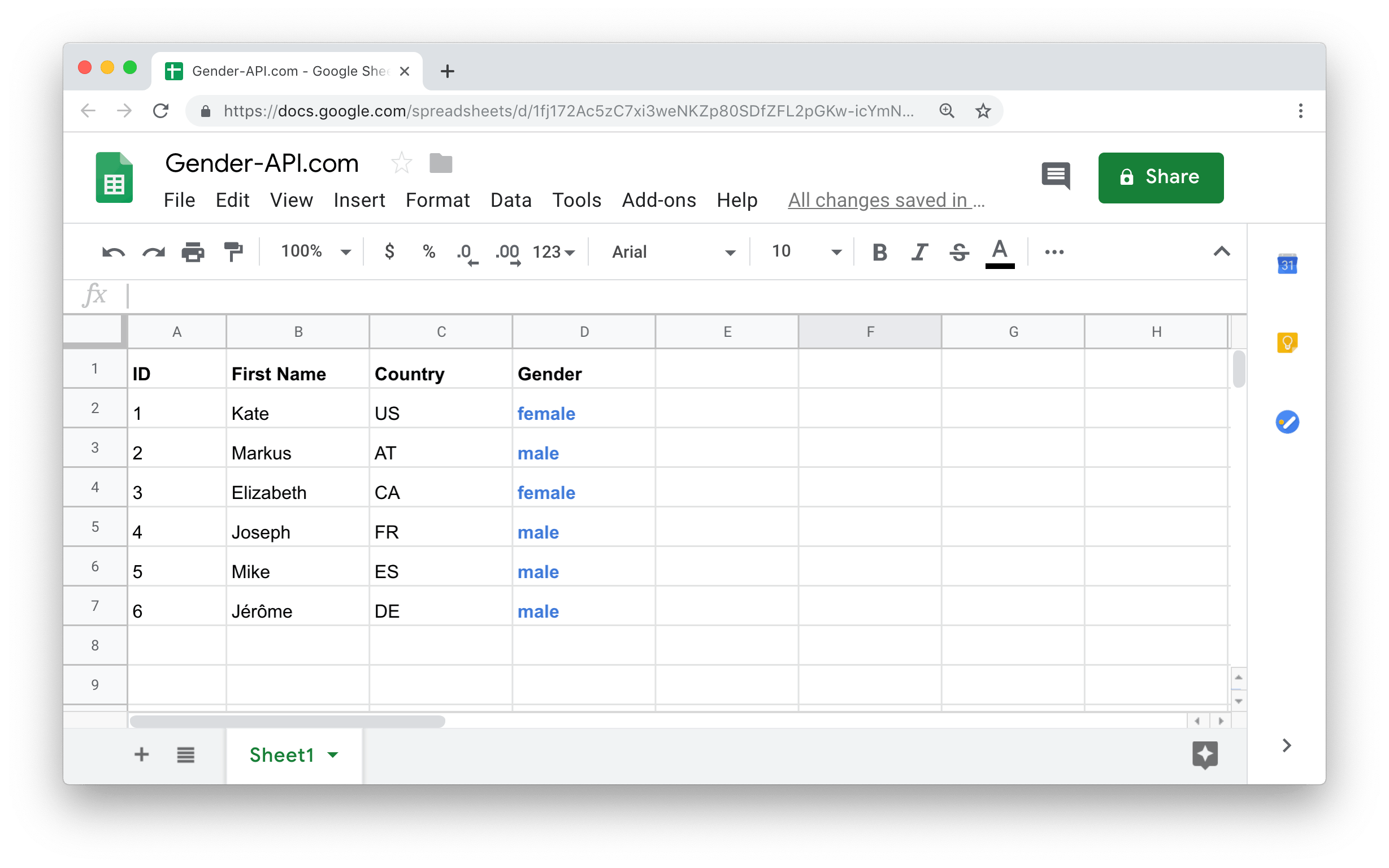This screenshot has height=868, width=1389.
Task: Open Google Keep from side panel
Action: [1287, 342]
